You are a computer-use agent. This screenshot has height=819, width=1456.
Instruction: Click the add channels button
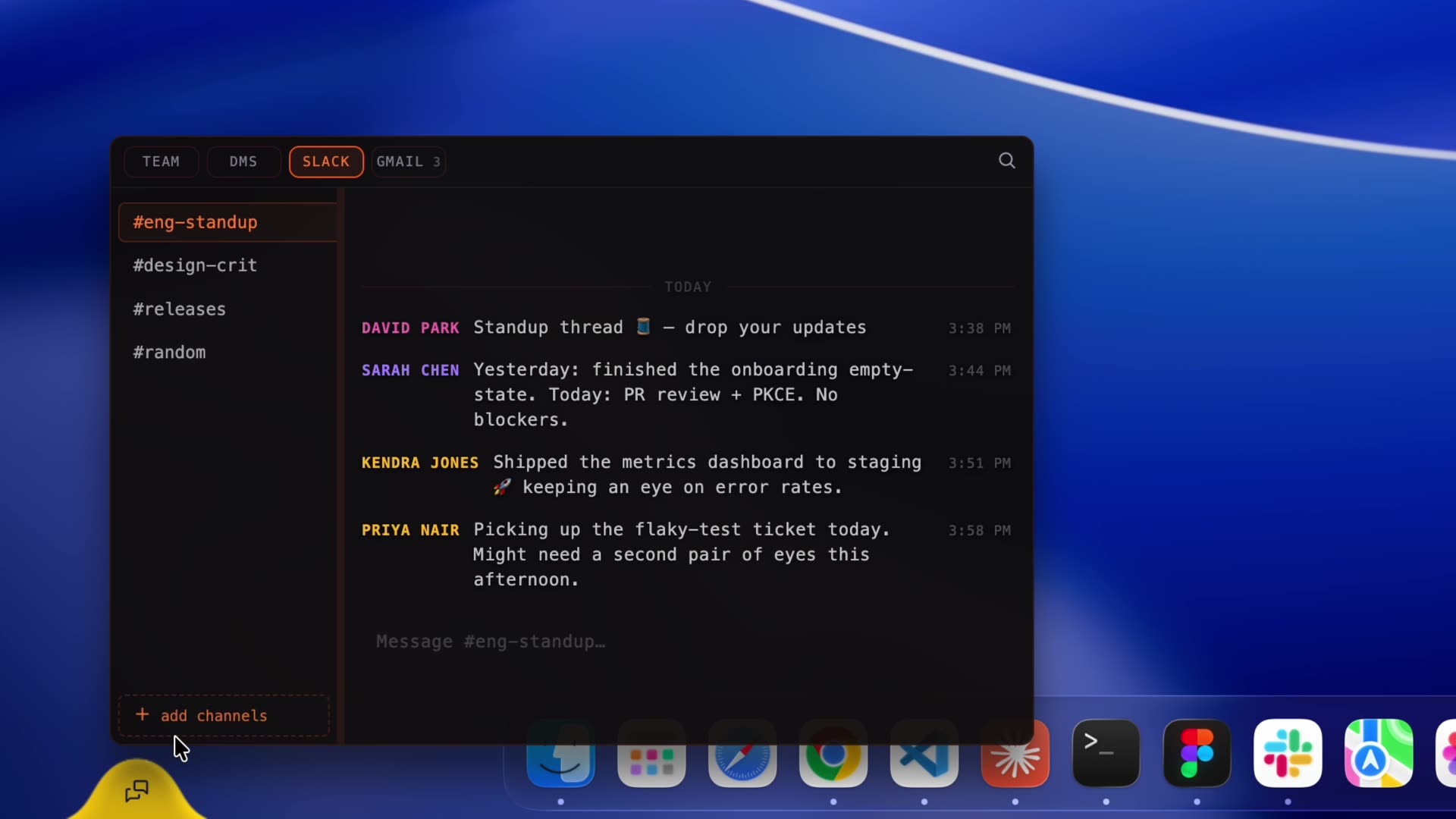pyautogui.click(x=224, y=715)
